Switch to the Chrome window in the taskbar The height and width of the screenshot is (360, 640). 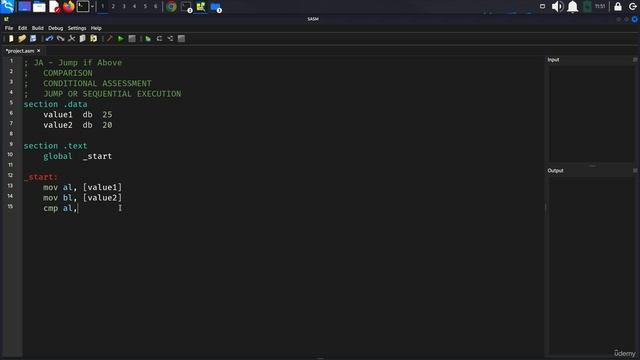(x=171, y=7)
